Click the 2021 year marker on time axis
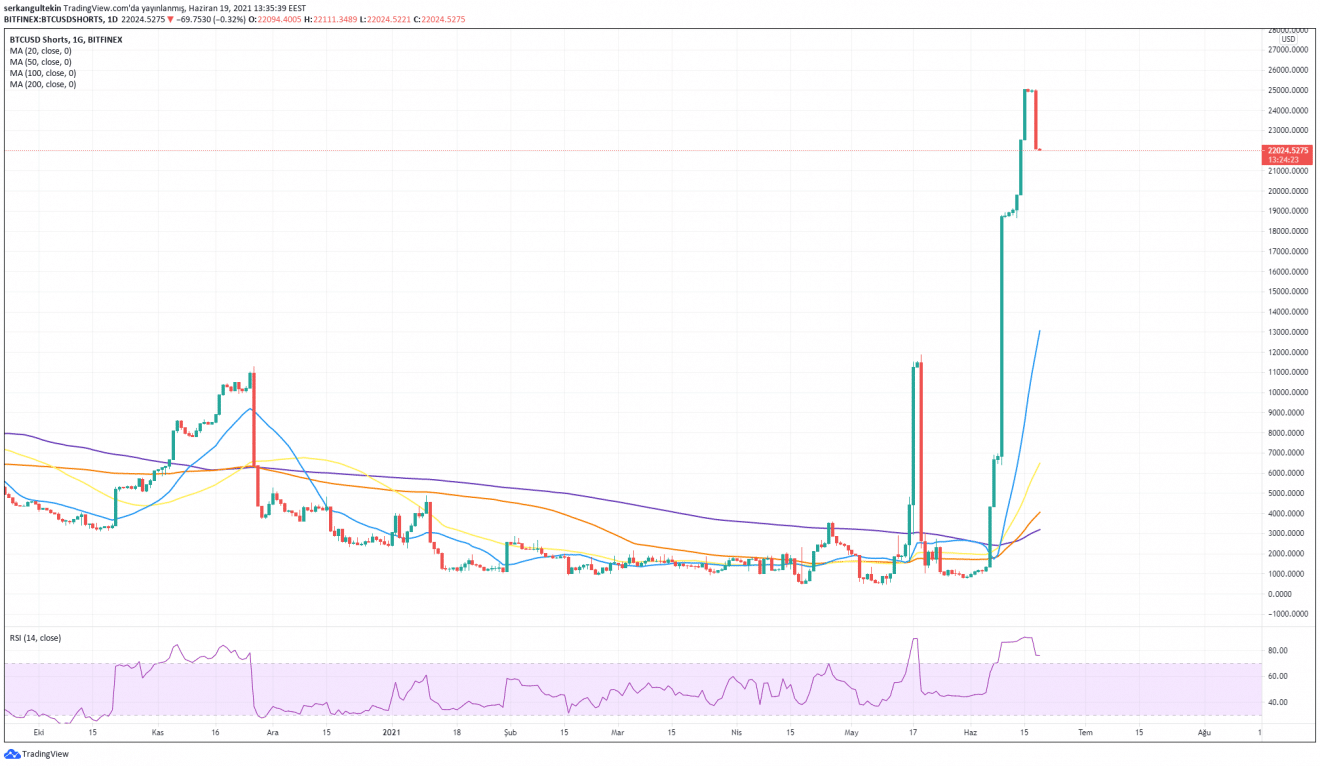 [x=393, y=732]
